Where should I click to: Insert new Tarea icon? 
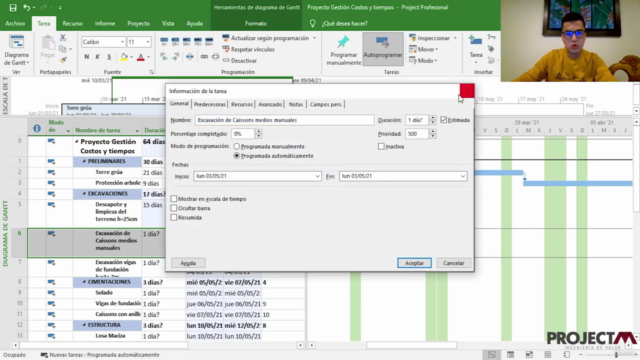tap(476, 41)
